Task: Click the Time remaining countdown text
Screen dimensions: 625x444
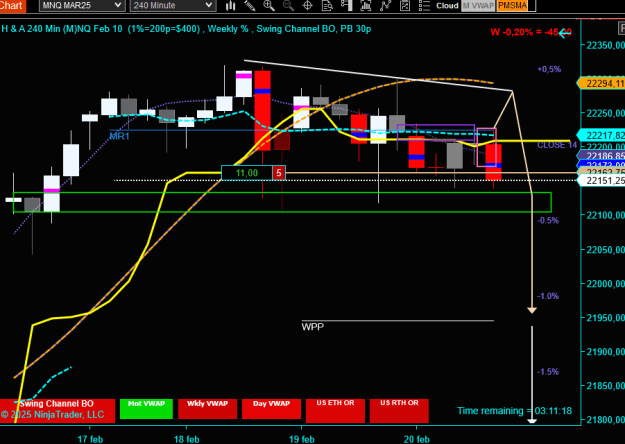Action: [x=514, y=411]
